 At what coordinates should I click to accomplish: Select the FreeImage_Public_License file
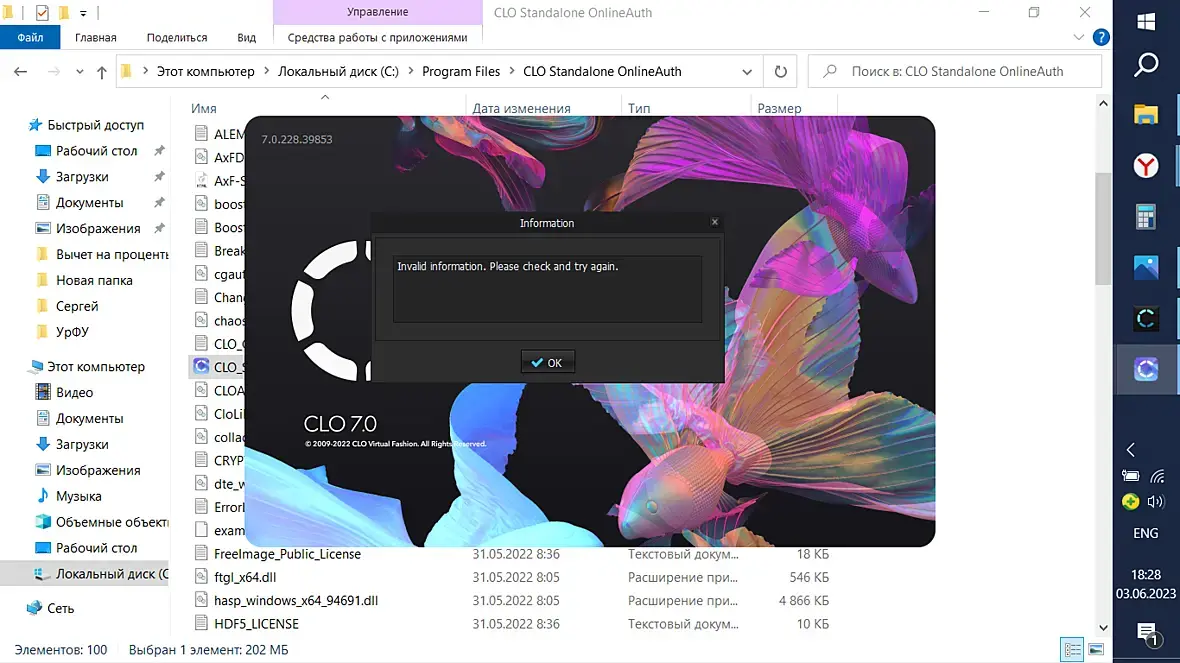287,554
